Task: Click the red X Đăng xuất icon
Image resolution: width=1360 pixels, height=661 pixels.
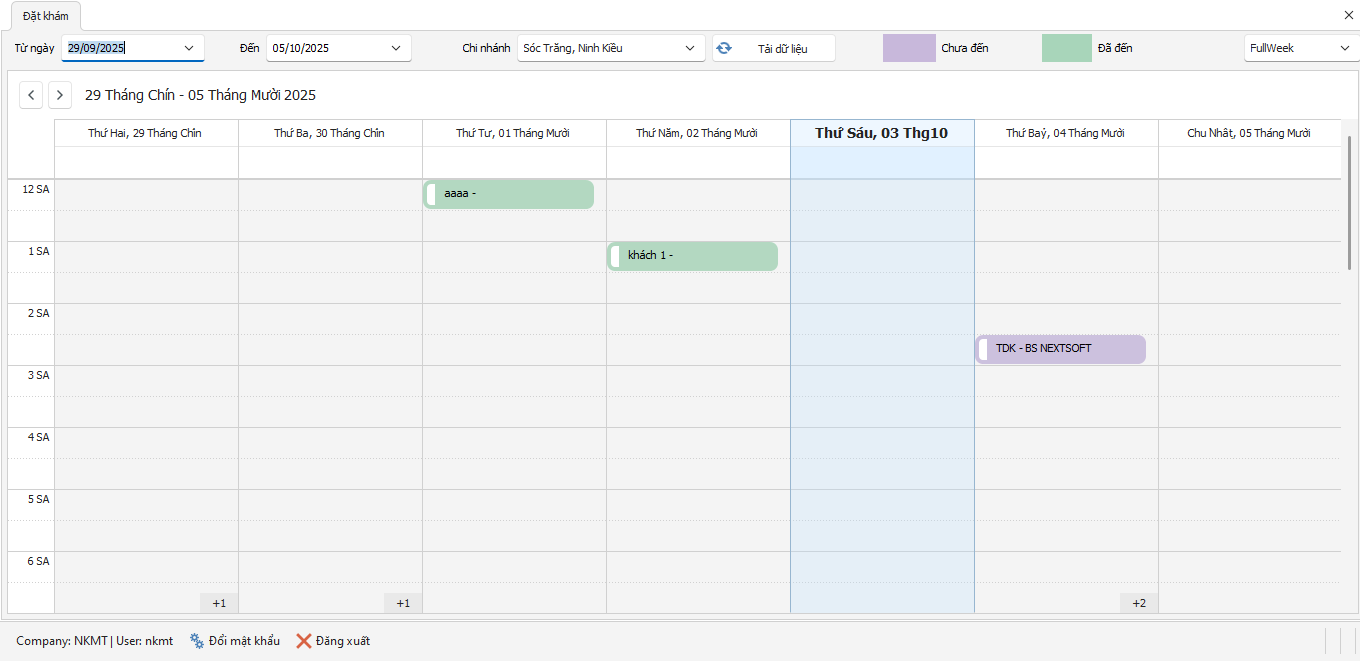Action: click(304, 641)
